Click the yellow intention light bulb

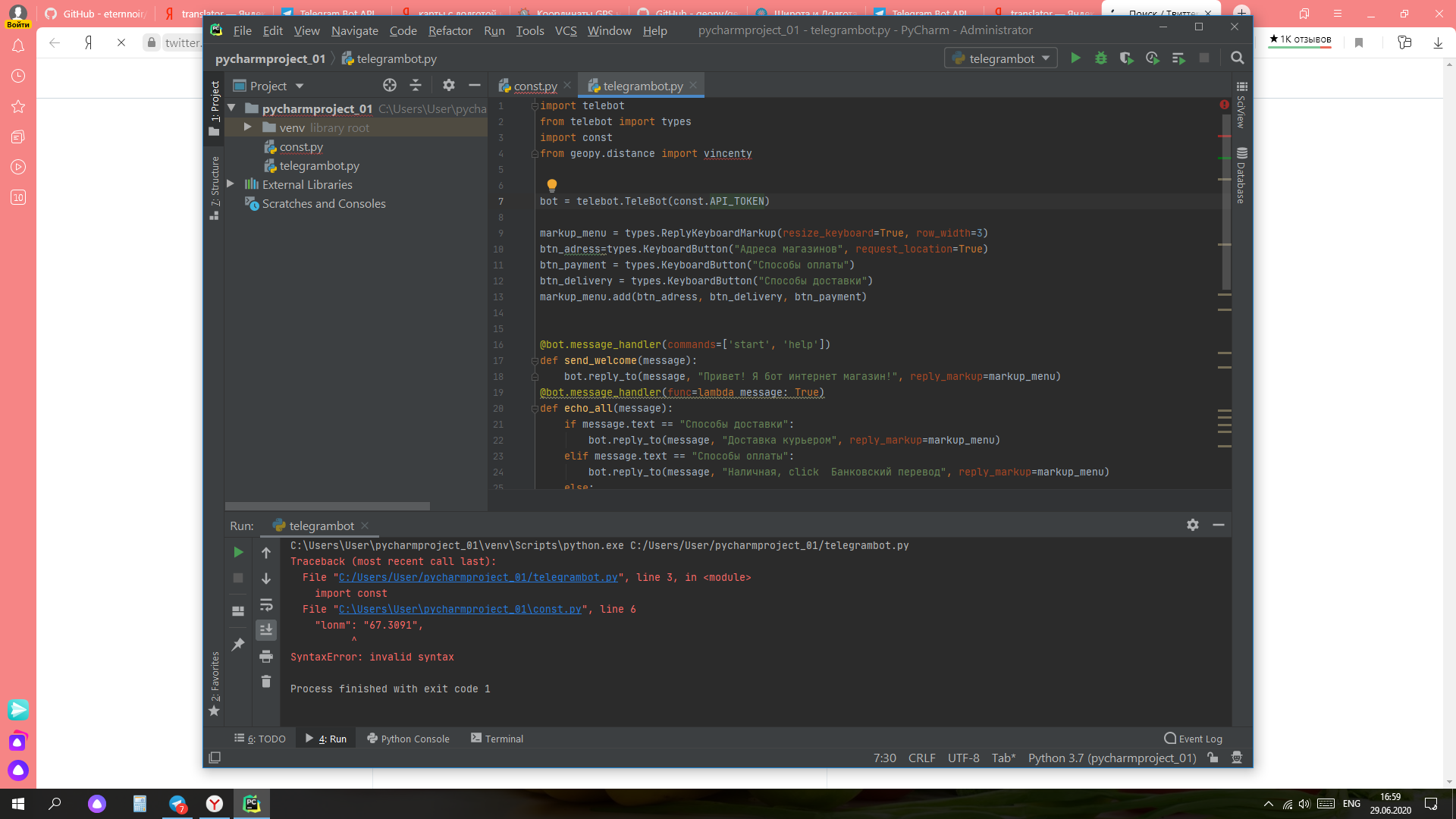[x=552, y=185]
